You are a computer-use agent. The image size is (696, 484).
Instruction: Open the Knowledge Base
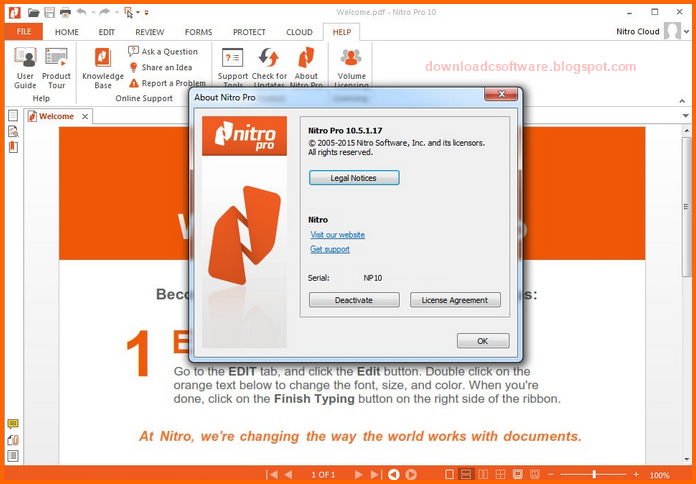(x=103, y=68)
